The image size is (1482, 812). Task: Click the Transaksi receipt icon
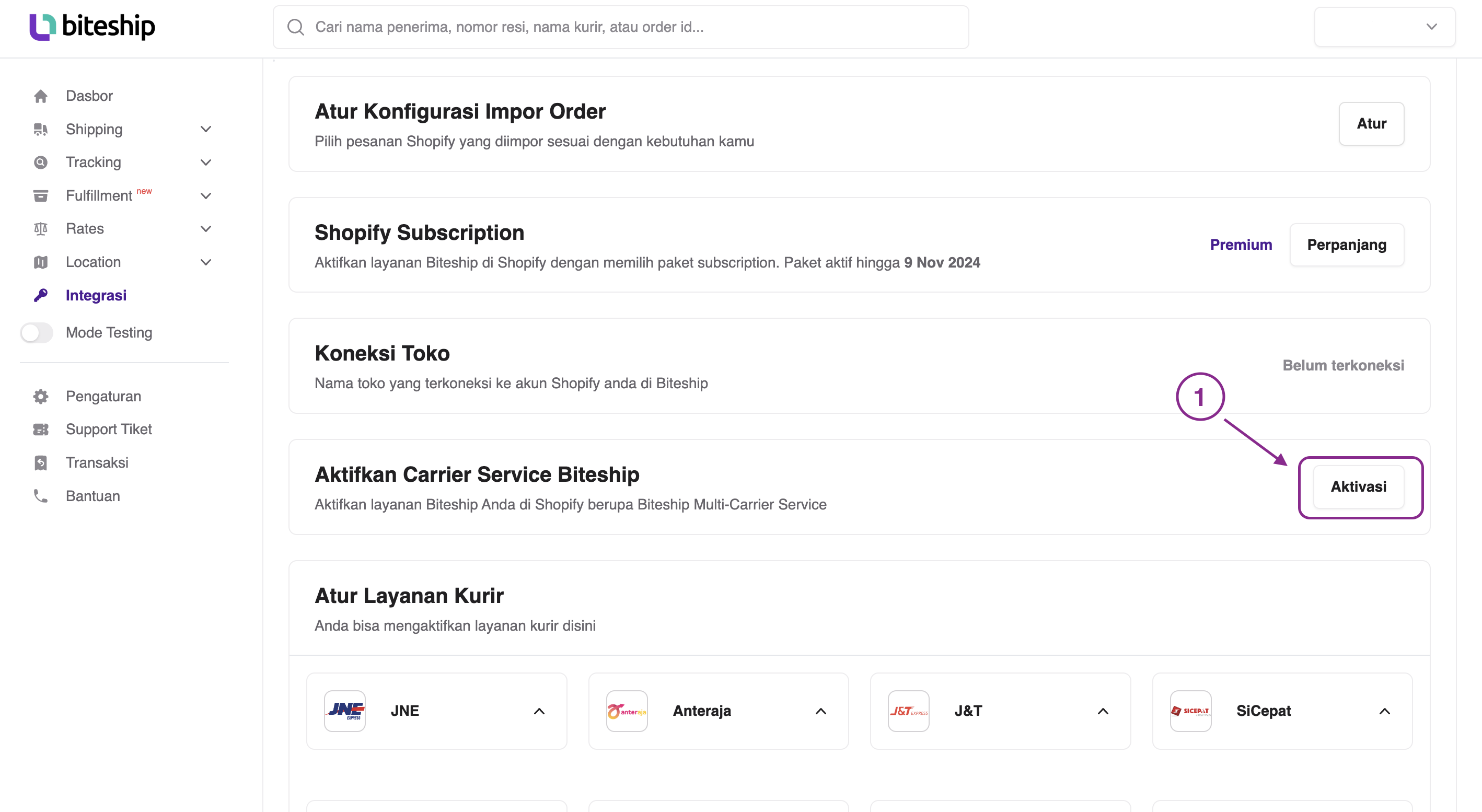click(x=40, y=463)
